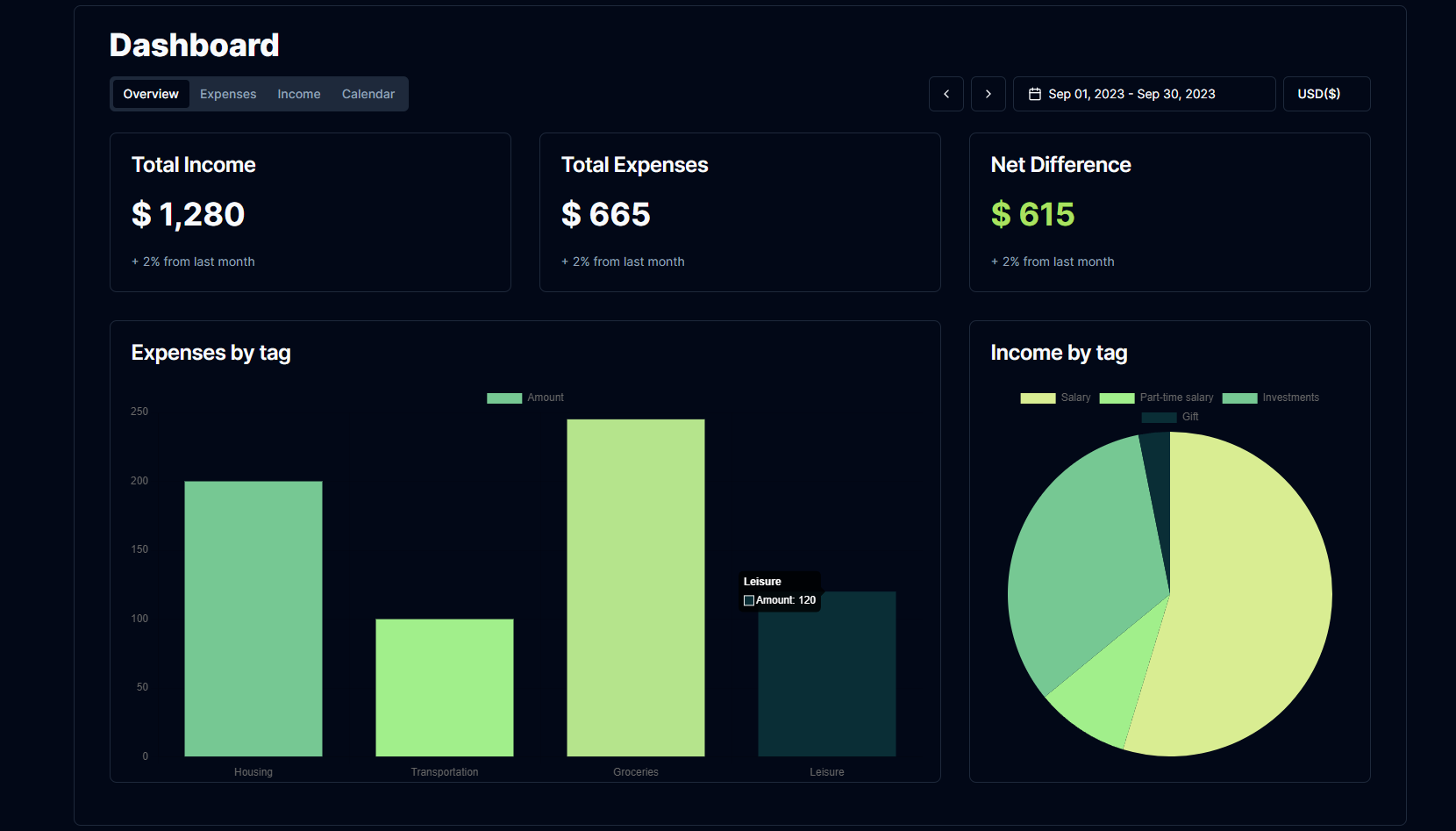Click the Total Income amount $ 1,280
The image size is (1456, 831).
pyautogui.click(x=188, y=214)
